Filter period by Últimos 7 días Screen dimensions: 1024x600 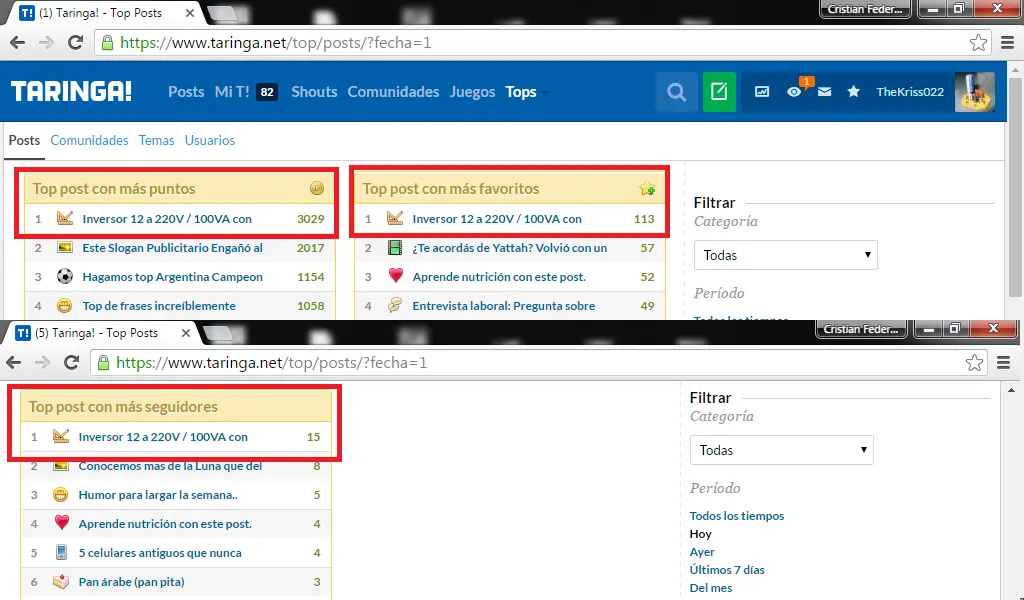click(727, 570)
